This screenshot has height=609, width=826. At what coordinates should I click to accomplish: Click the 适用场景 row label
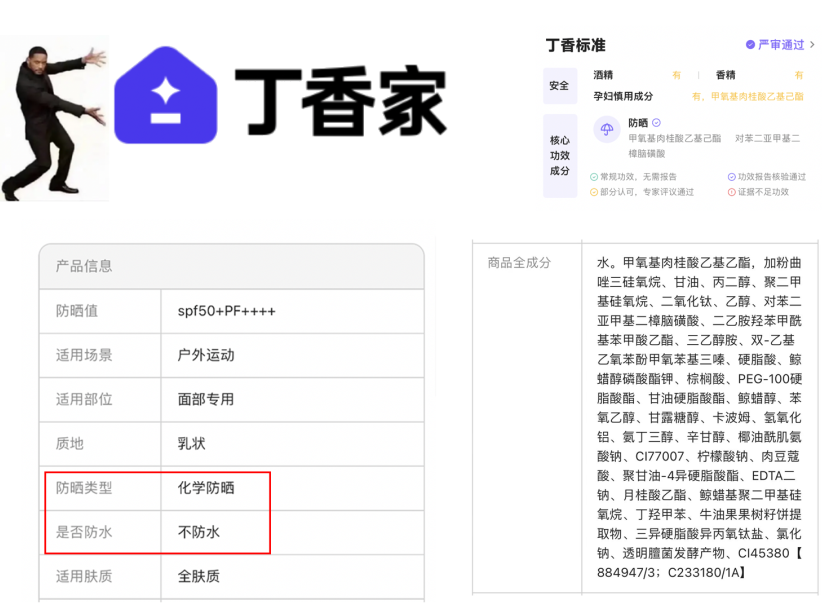point(84,355)
